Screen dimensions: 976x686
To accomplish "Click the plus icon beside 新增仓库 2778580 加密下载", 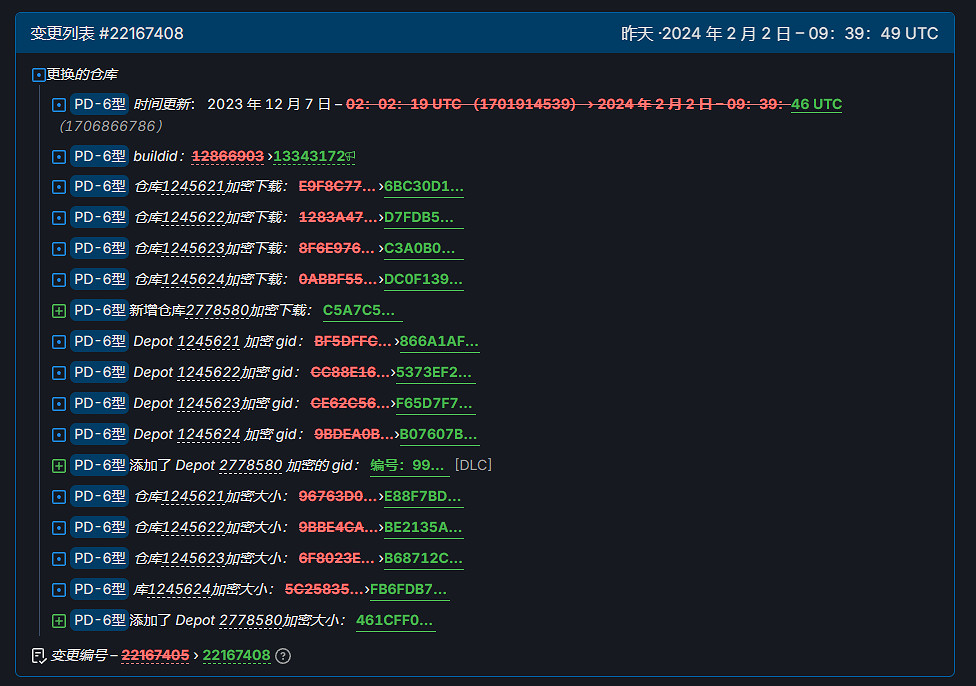I will point(59,311).
